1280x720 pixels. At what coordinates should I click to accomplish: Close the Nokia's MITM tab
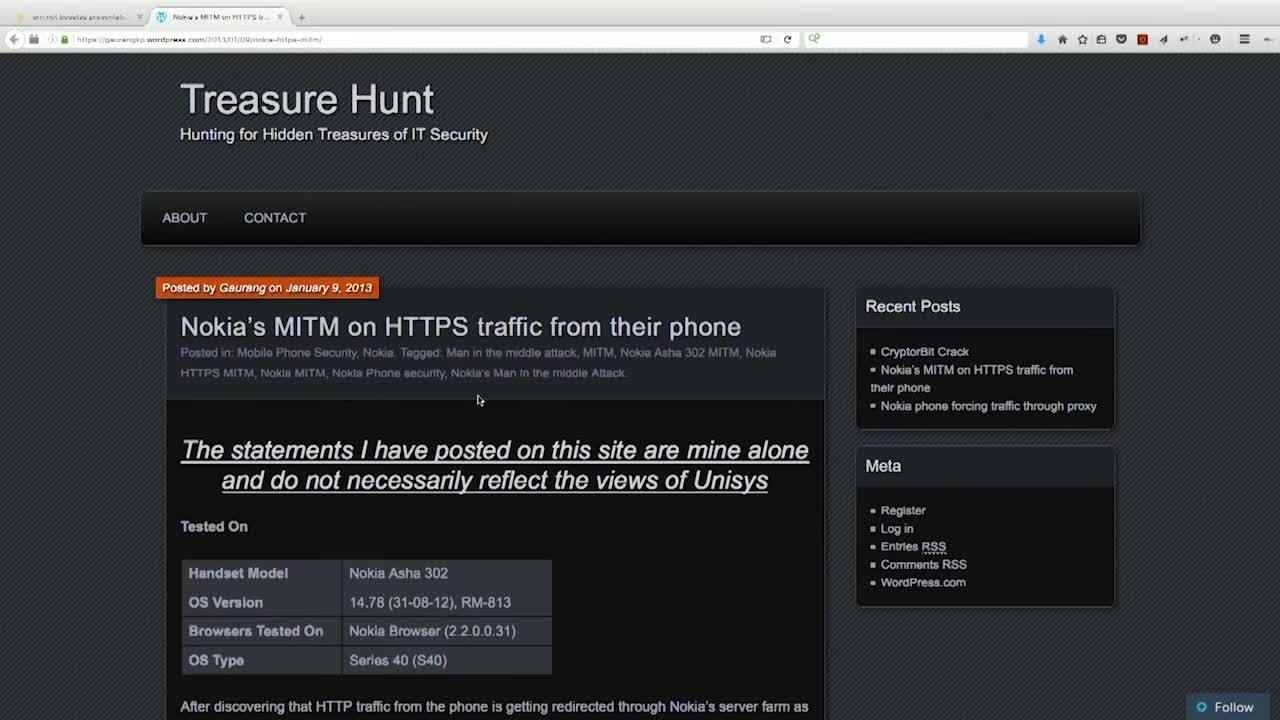[280, 17]
